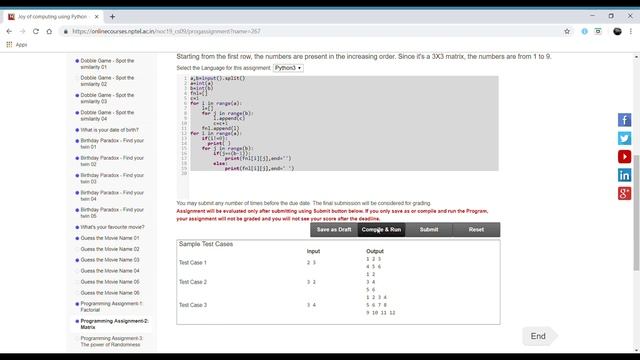Open Guess the Movie Name 03
The height and width of the screenshot is (360, 640).
point(110,260)
